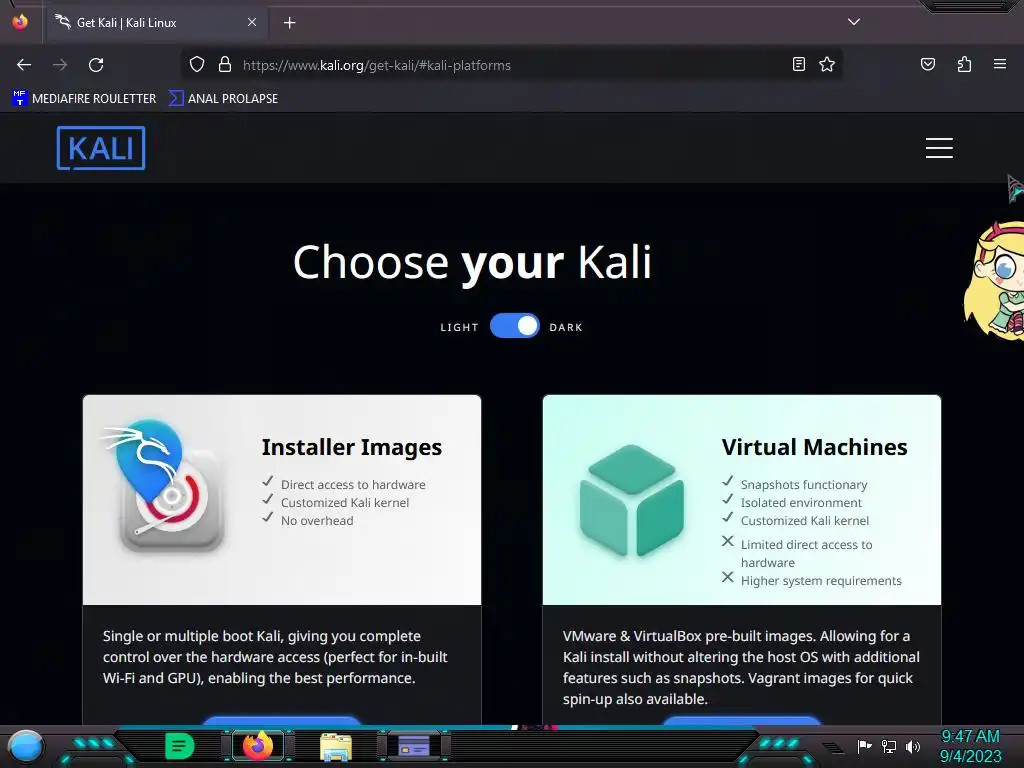Click the Choose your Kali heading
Screen dimensions: 1024x768
(472, 263)
